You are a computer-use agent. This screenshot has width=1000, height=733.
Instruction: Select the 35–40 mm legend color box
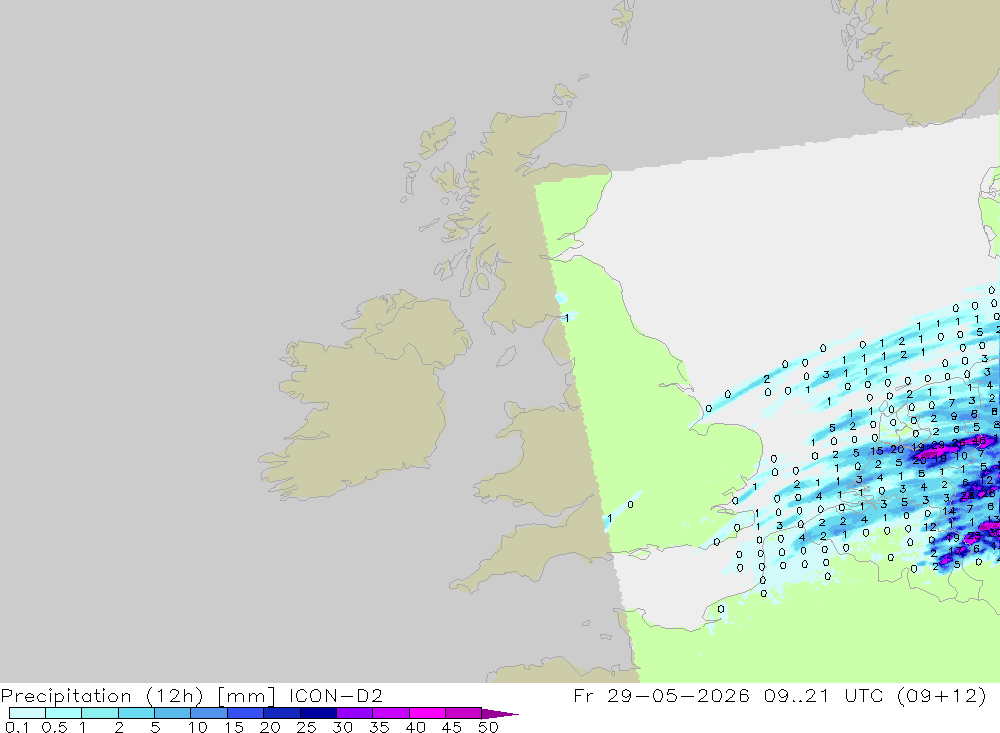pyautogui.click(x=390, y=713)
